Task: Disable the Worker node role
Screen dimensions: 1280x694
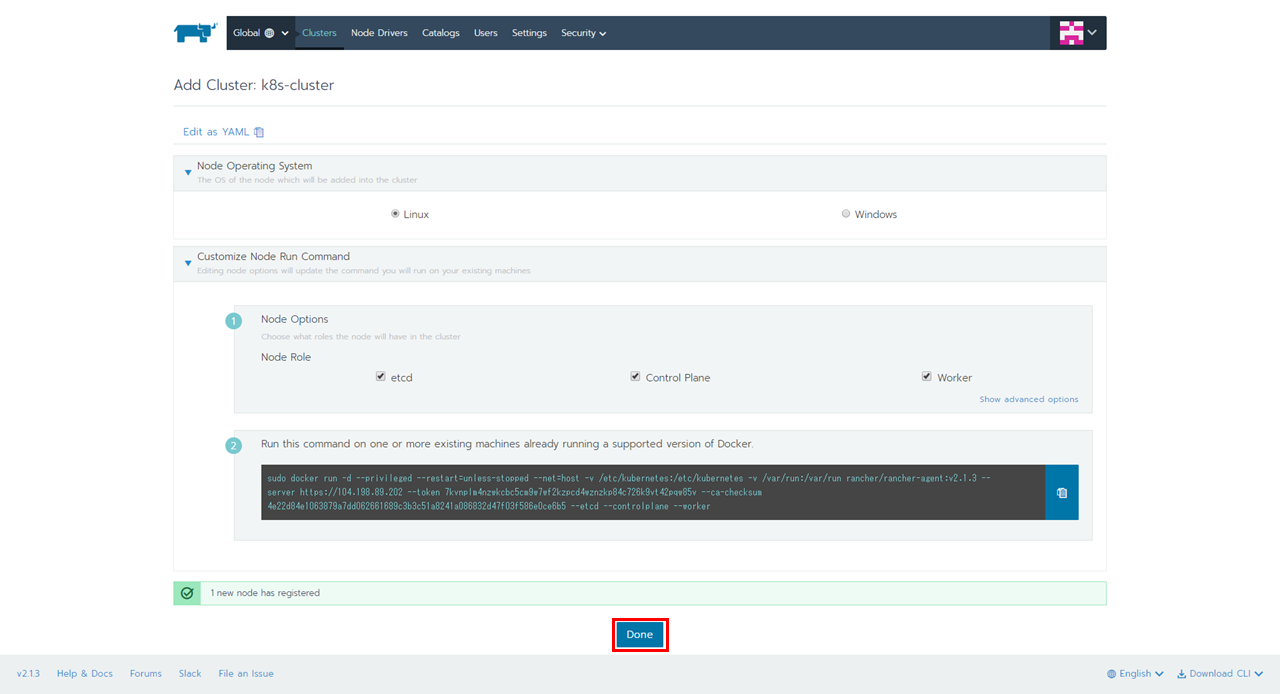Action: click(x=927, y=377)
